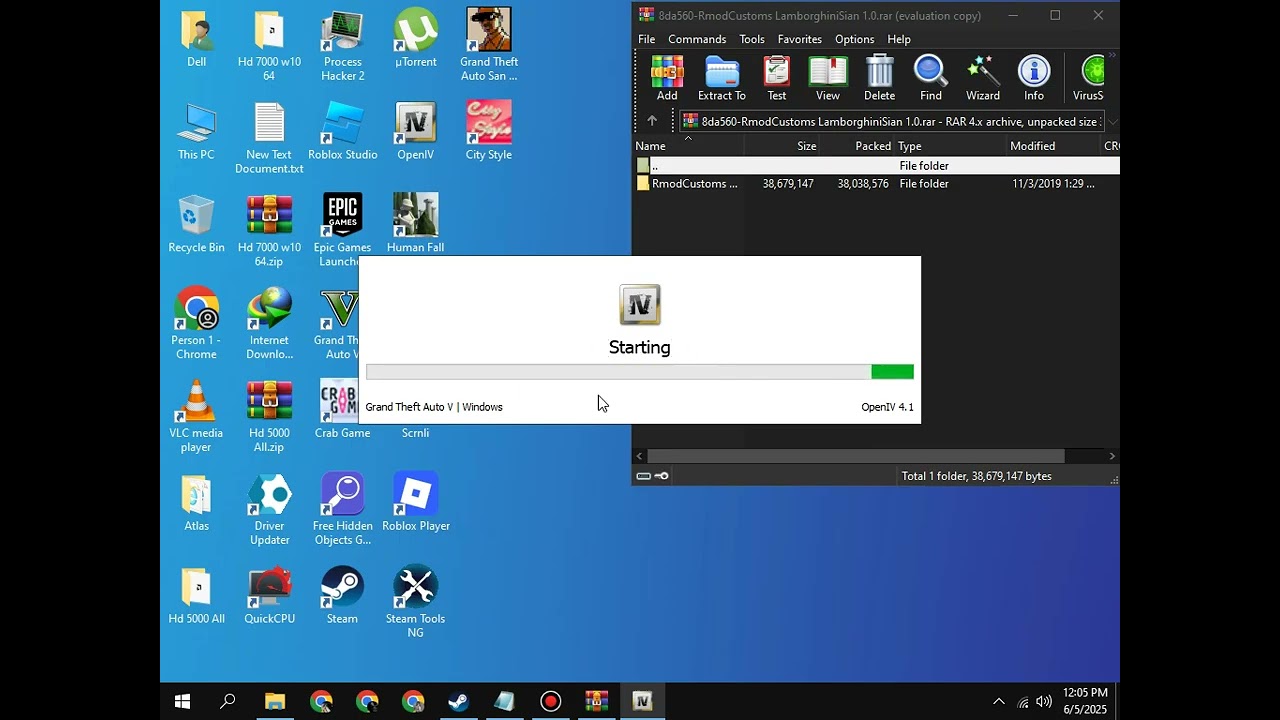Select Hd 5000 All.zip archive on desktop

269,418
